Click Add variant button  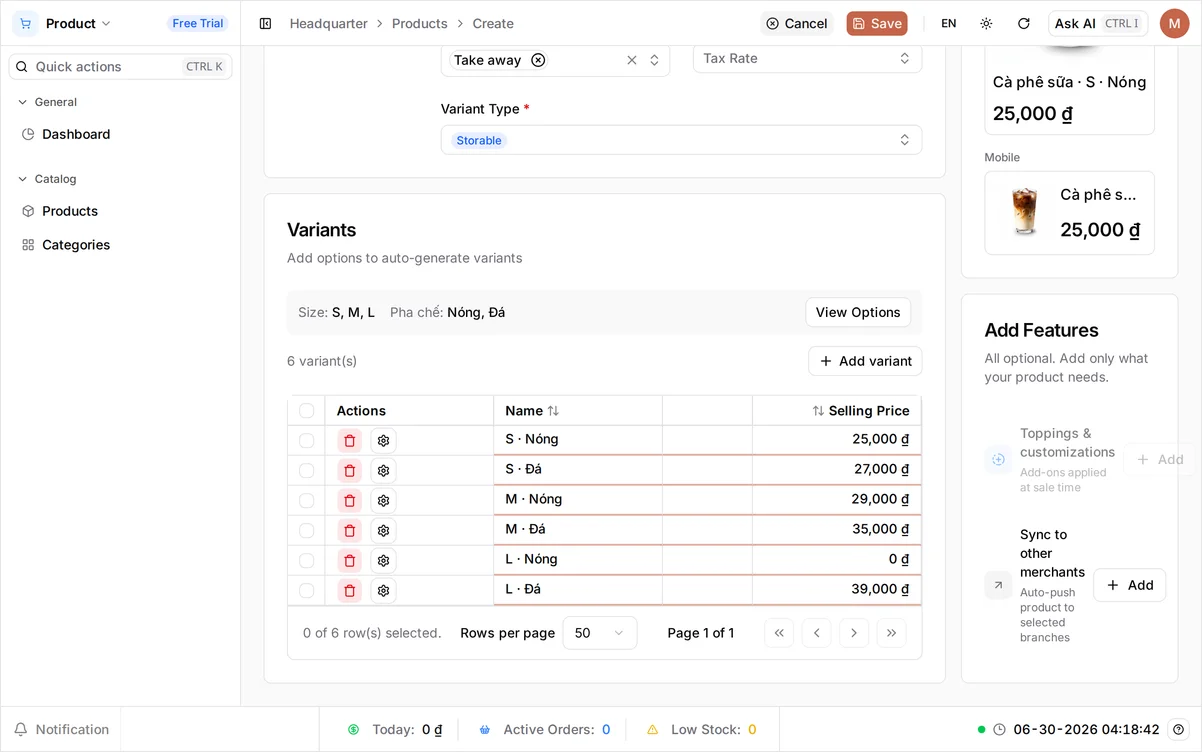(x=865, y=361)
